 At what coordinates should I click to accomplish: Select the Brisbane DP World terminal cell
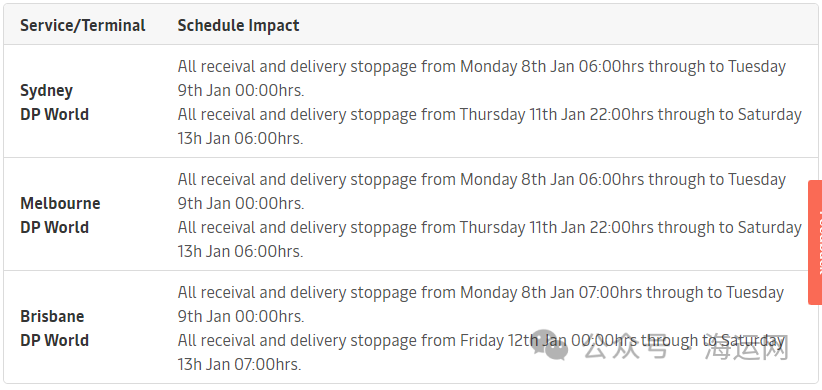tap(55, 328)
